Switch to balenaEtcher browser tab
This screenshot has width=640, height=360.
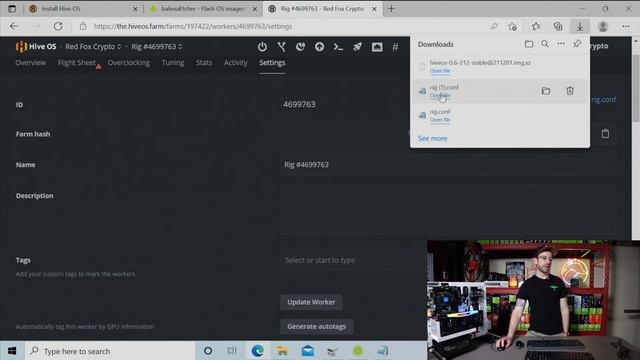coord(202,9)
